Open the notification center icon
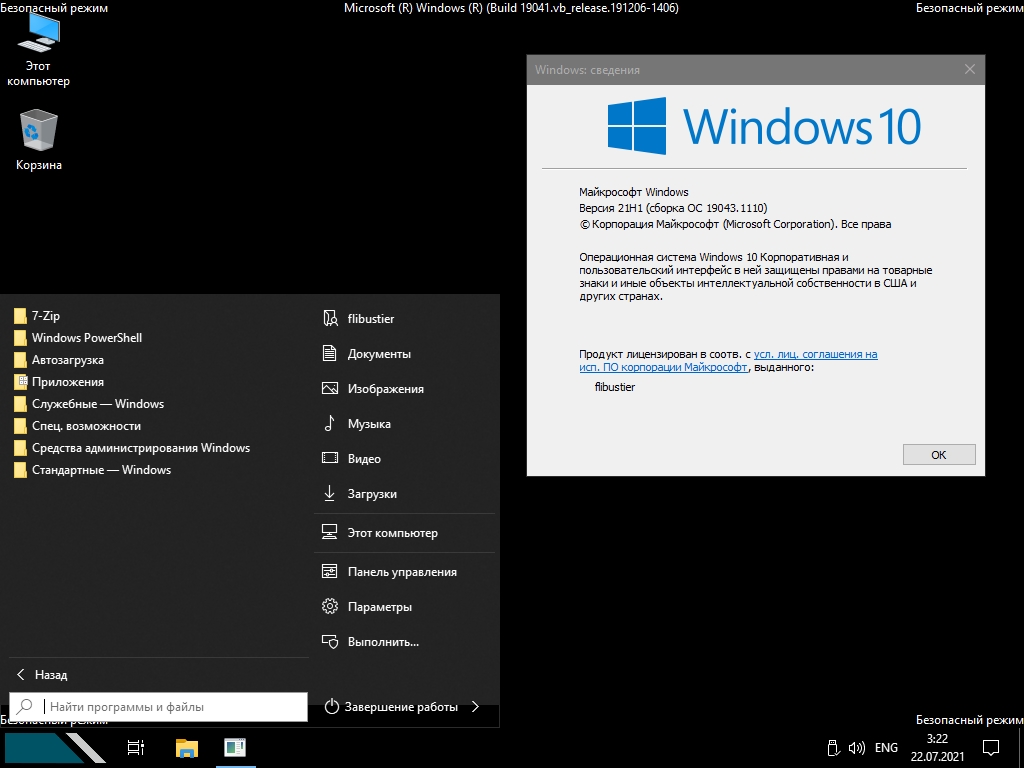The width and height of the screenshot is (1024, 768). point(990,747)
